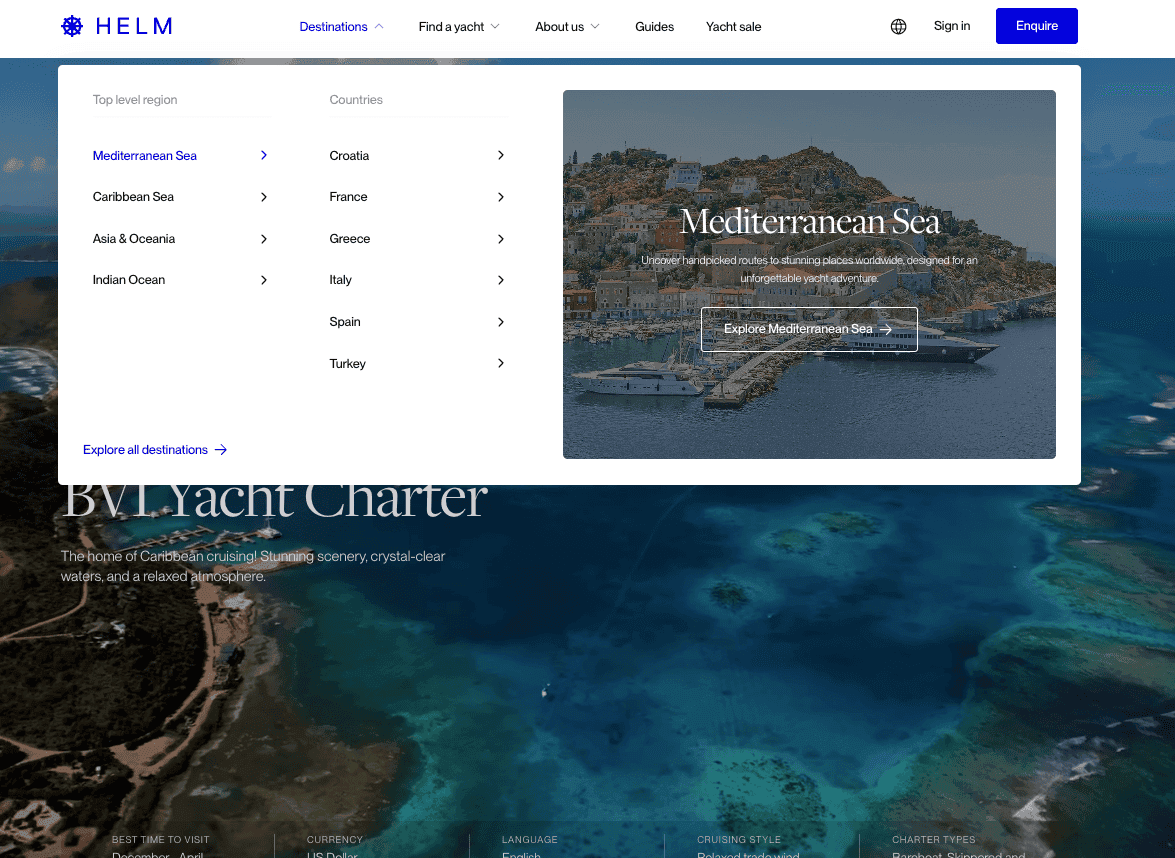The width and height of the screenshot is (1175, 858).
Task: Select Mediterranean Sea in top level regions
Action: 145,156
